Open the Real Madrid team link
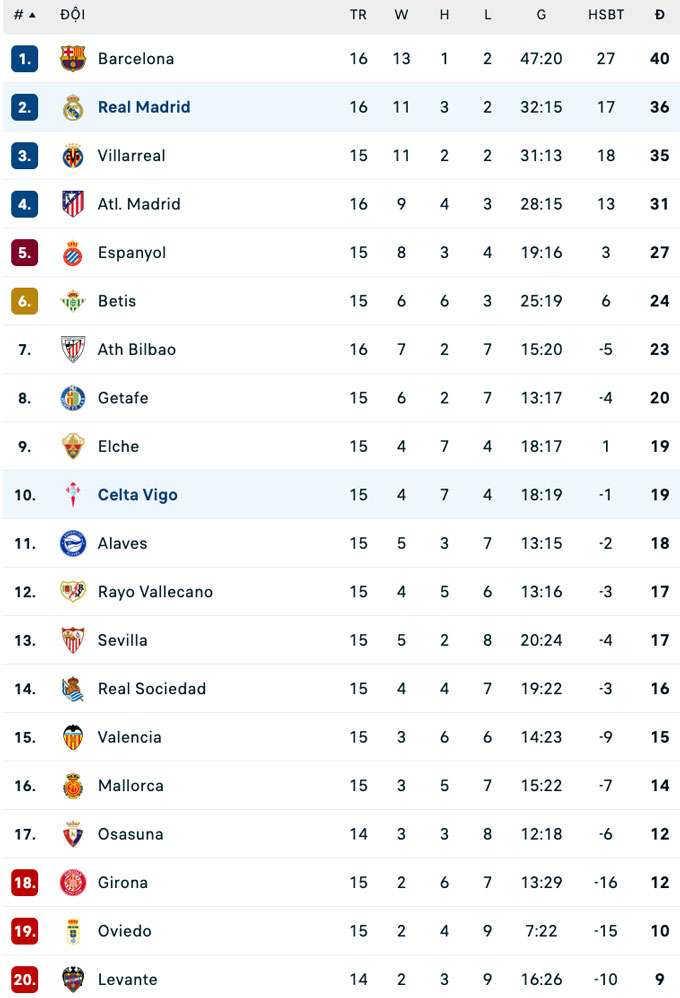The height and width of the screenshot is (998, 680). click(x=144, y=107)
